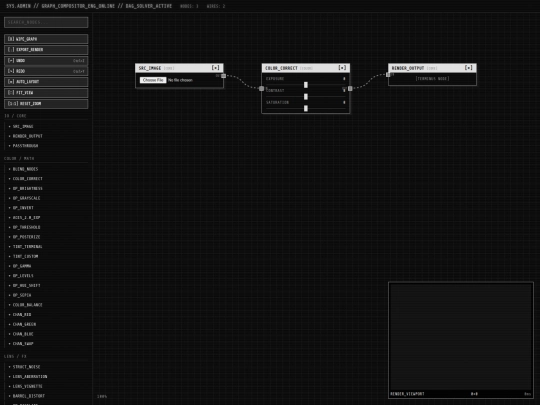Click the COLOR_CORRECT node input port
540x405 pixels.
[262, 89]
